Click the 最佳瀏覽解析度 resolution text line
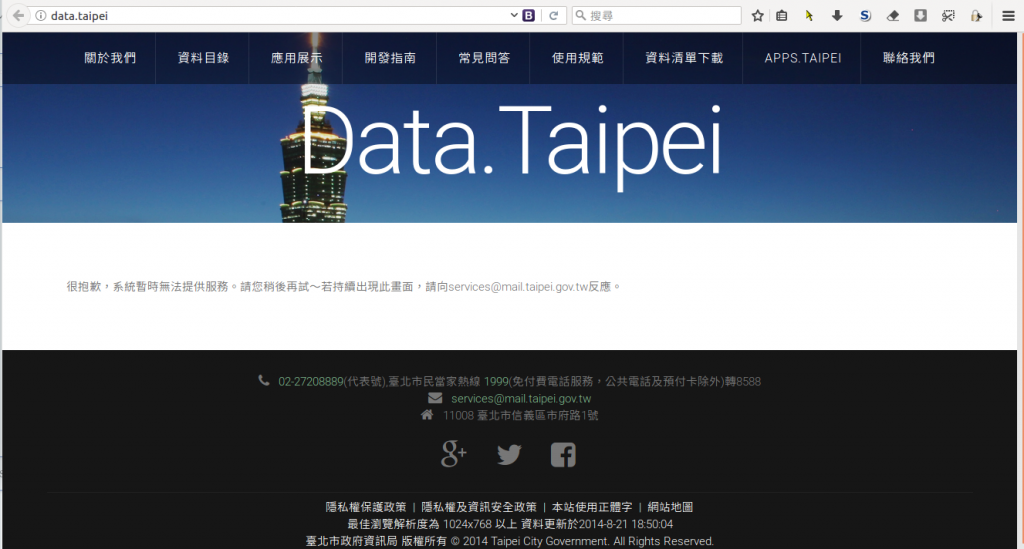The width and height of the screenshot is (1024, 549). (x=510, y=524)
